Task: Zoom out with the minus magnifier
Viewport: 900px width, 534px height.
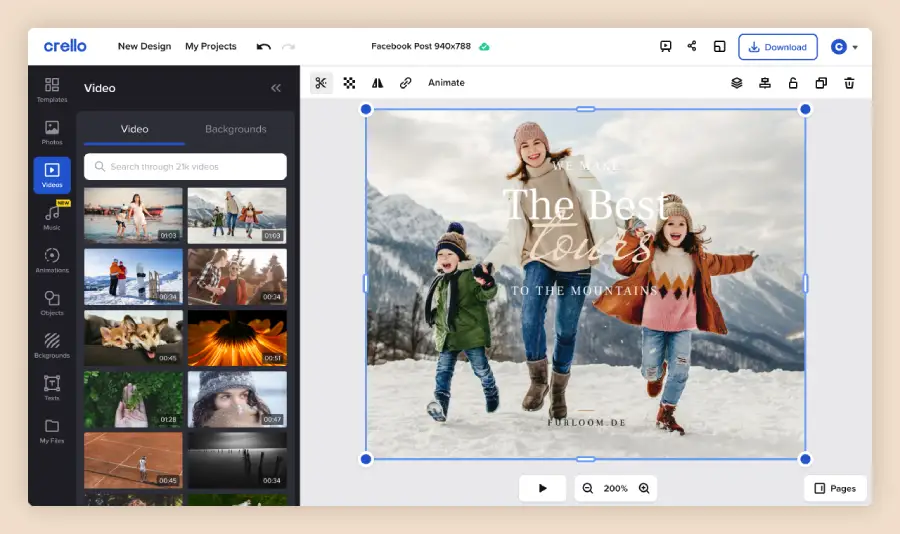Action: click(x=587, y=488)
